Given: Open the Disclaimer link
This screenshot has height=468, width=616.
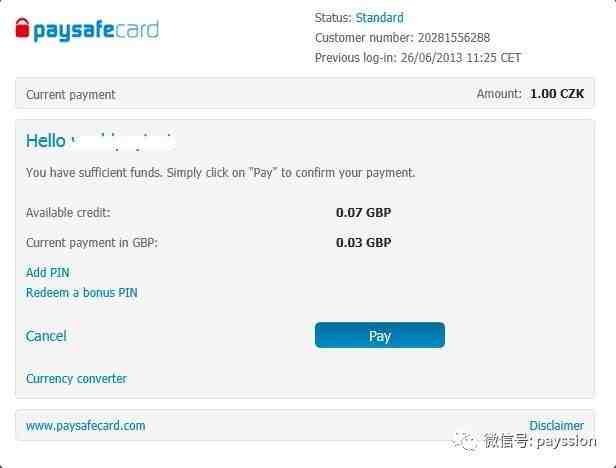Looking at the screenshot, I should point(556,425).
